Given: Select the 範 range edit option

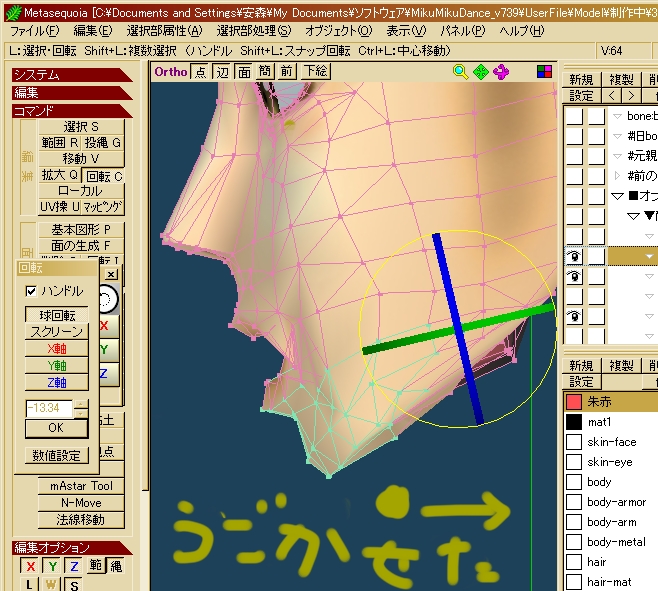Looking at the screenshot, I should pos(95,565).
